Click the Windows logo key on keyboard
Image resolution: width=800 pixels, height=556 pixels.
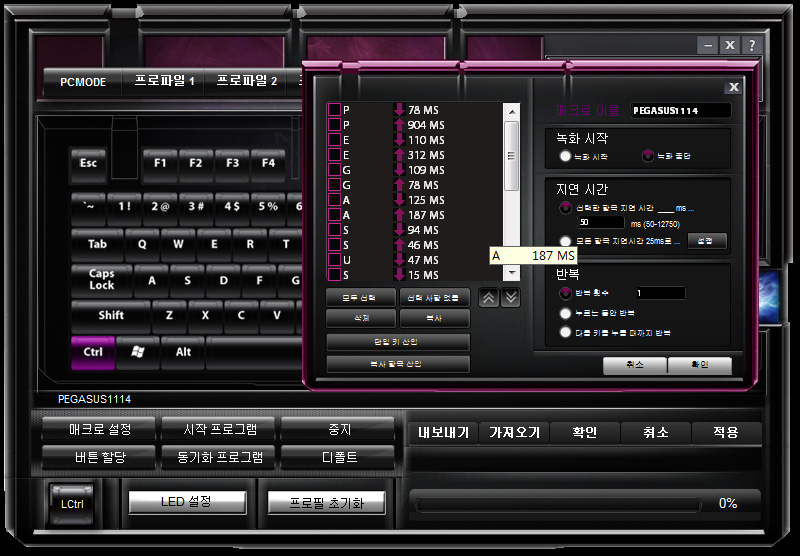click(138, 352)
